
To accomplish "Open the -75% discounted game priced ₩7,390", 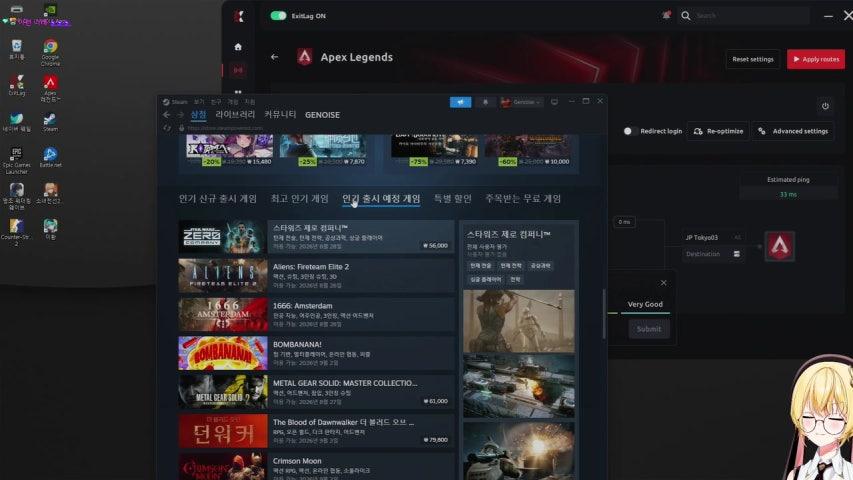I will click(x=435, y=150).
